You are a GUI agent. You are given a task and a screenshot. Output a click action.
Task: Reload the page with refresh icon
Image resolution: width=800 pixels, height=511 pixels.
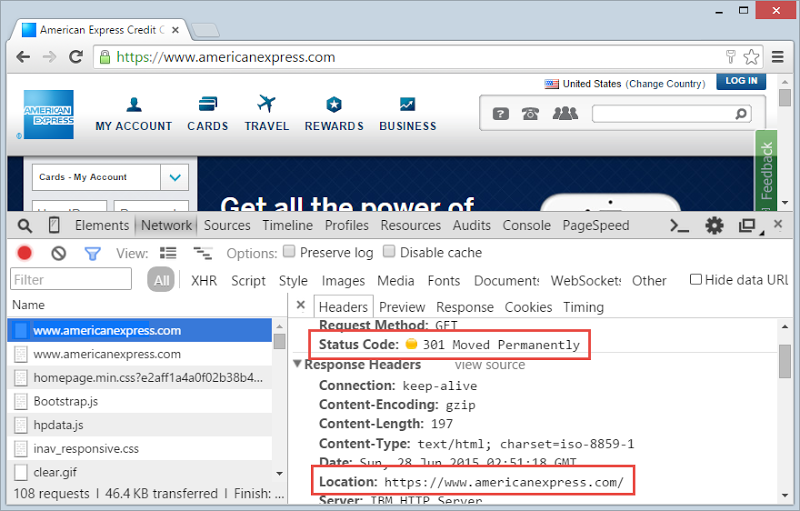pos(76,57)
